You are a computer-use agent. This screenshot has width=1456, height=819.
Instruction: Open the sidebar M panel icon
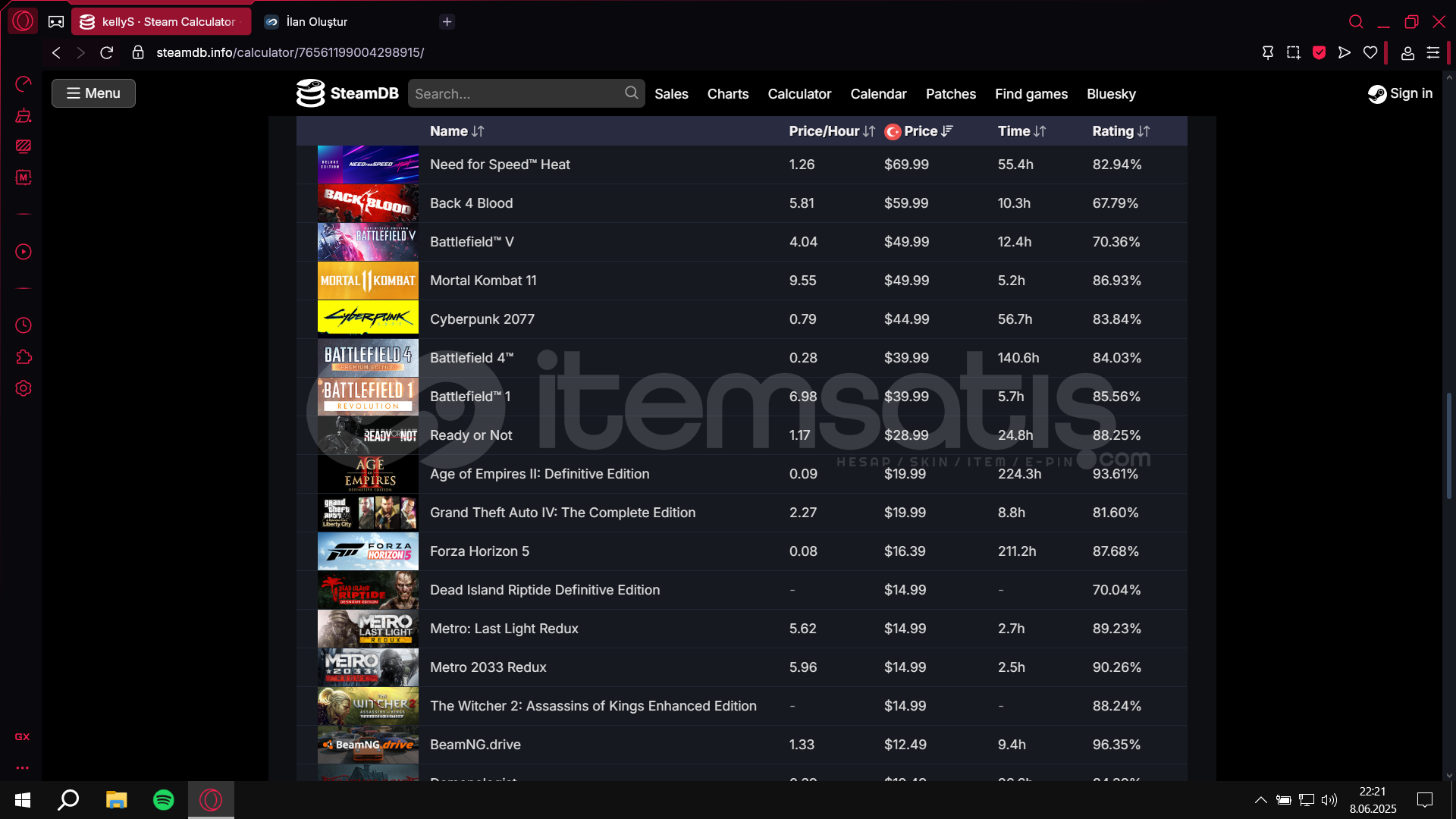click(x=24, y=177)
